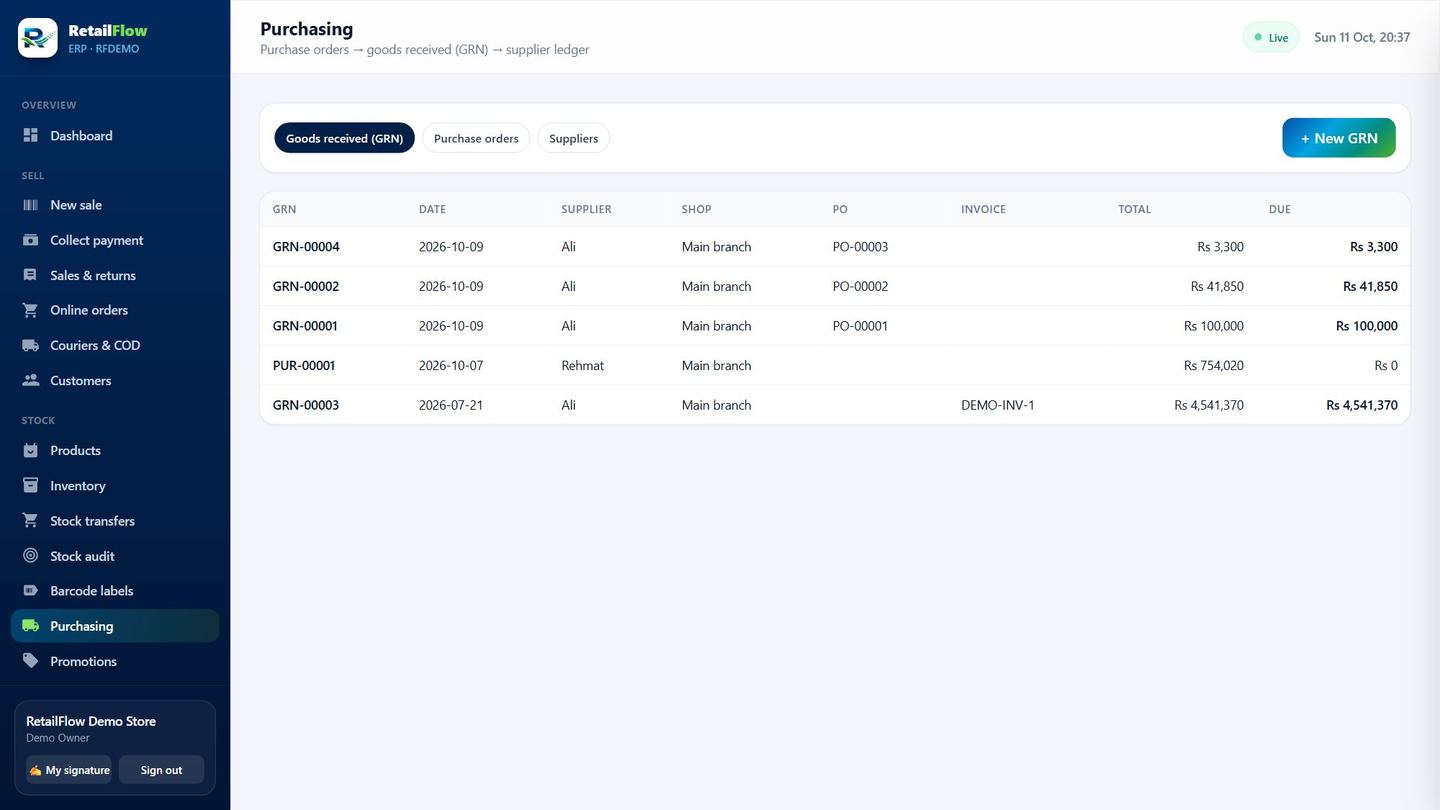Click the SUPPLIER column header
1440x810 pixels.
[586, 209]
